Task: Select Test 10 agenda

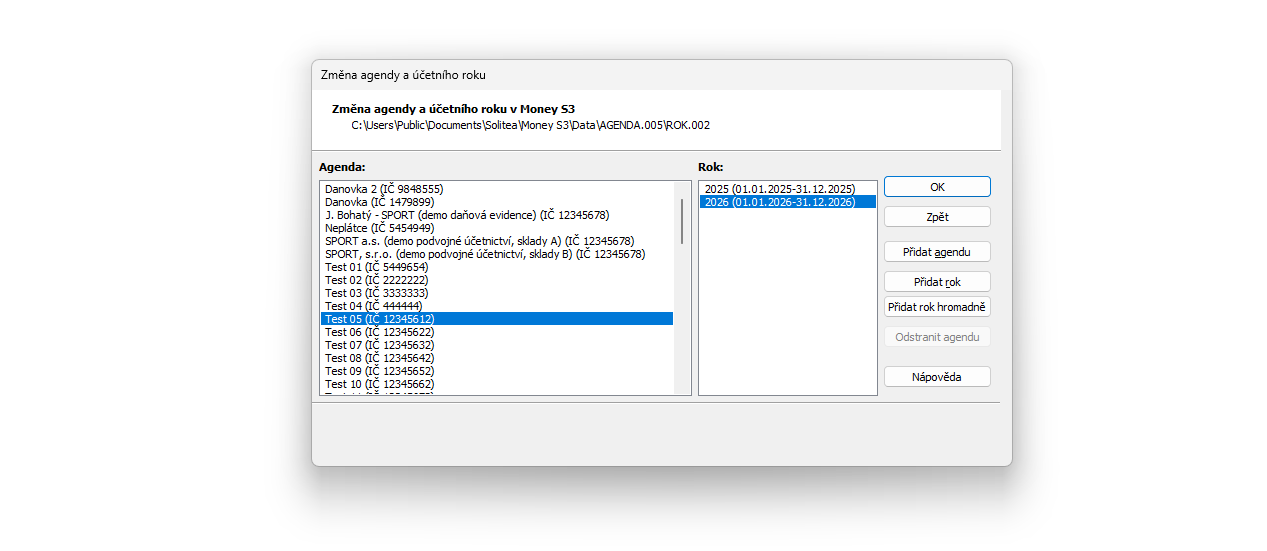Action: [497, 384]
